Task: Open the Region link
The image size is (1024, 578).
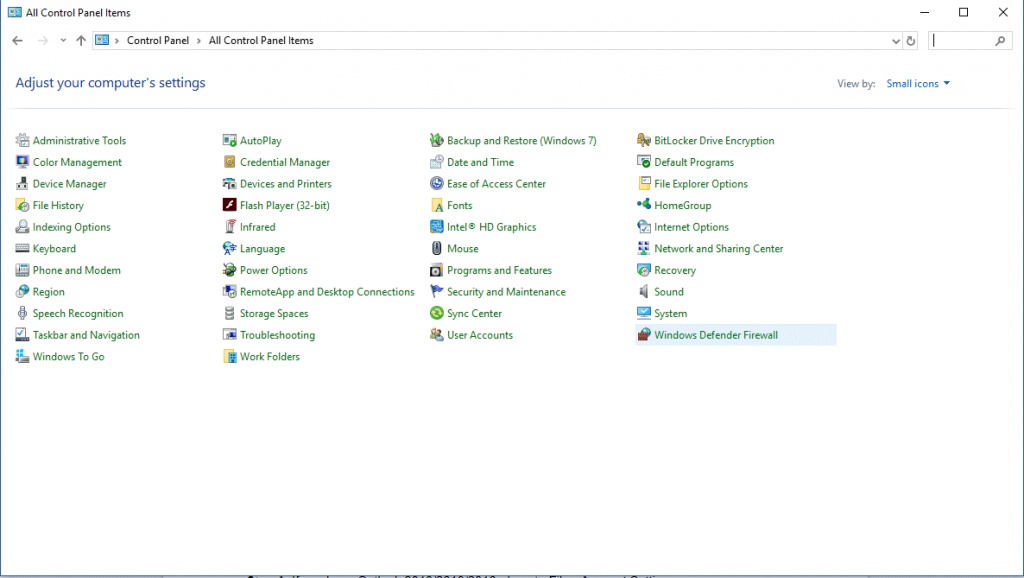Action: 48,291
